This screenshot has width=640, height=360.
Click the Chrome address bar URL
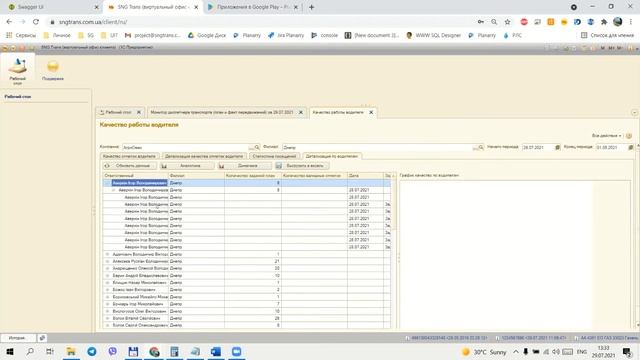coord(93,22)
